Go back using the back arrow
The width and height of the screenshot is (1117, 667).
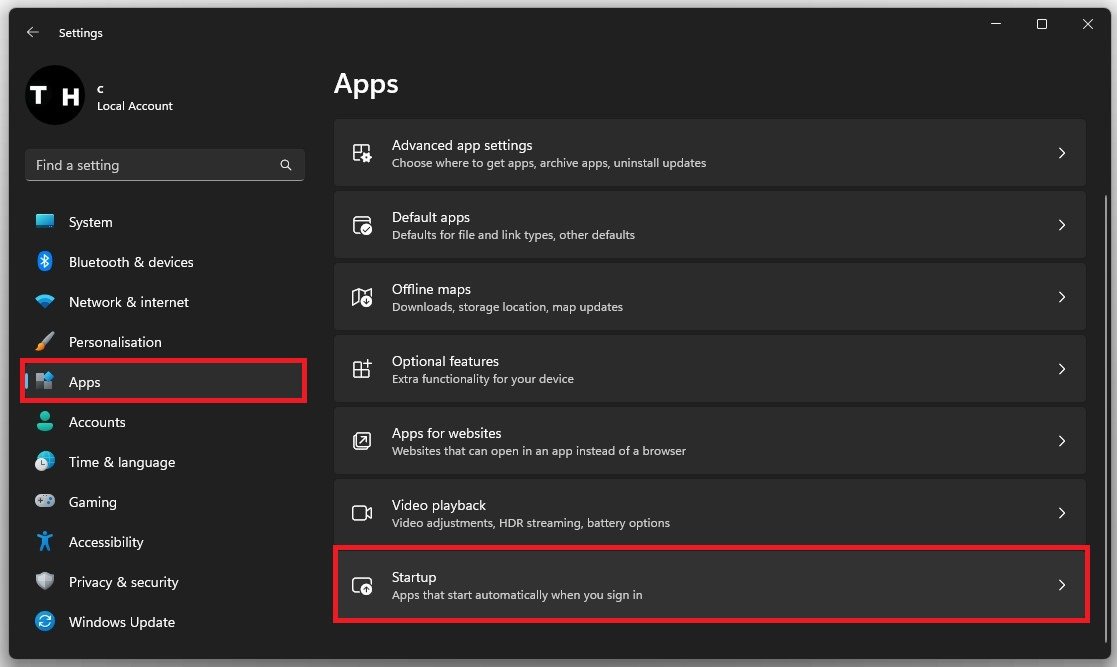point(33,32)
